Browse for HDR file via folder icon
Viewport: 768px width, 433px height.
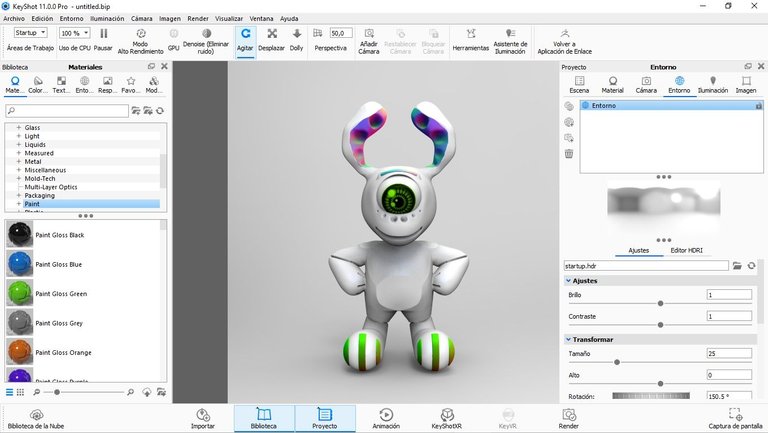coord(737,266)
